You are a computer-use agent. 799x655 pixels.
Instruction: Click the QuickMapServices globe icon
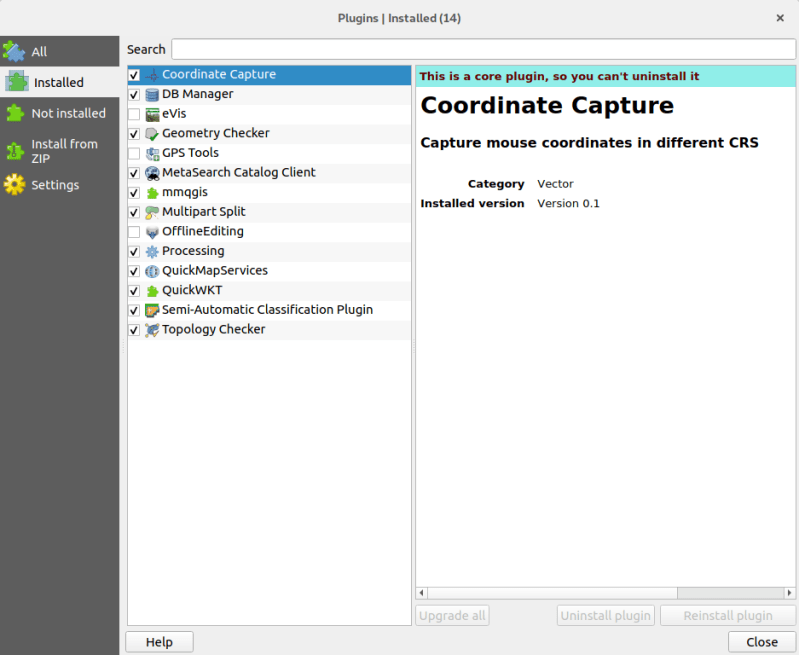pos(152,271)
